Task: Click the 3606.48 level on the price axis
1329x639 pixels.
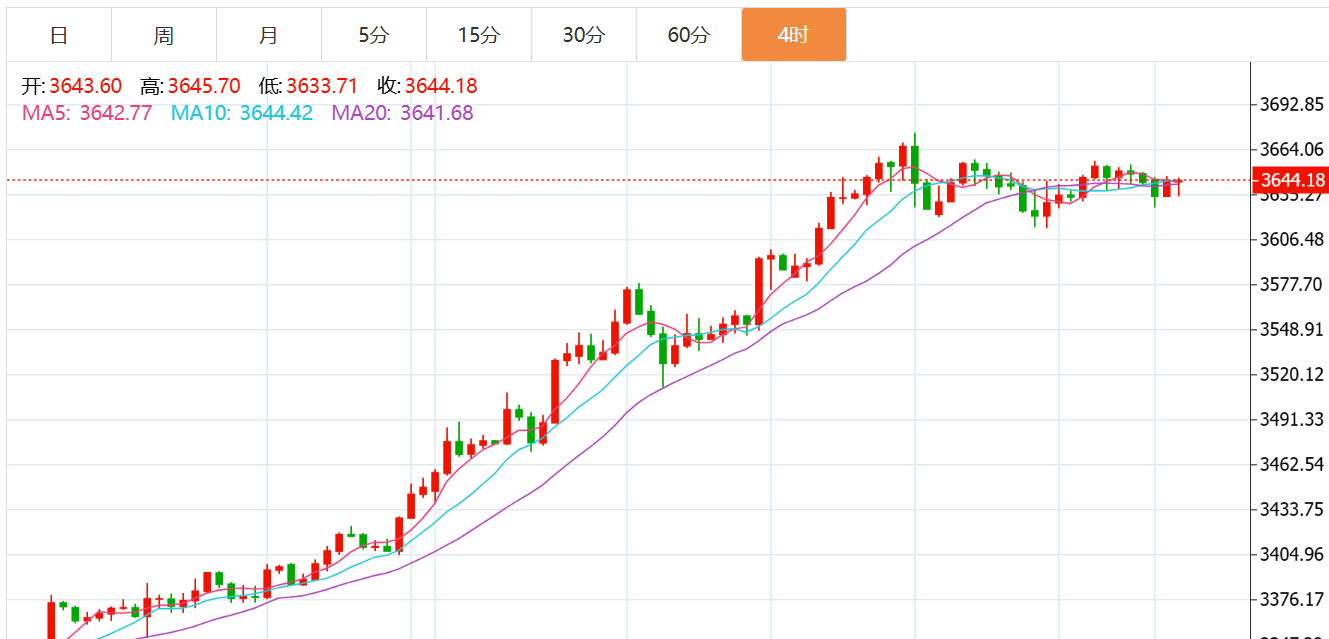Action: tap(1292, 240)
